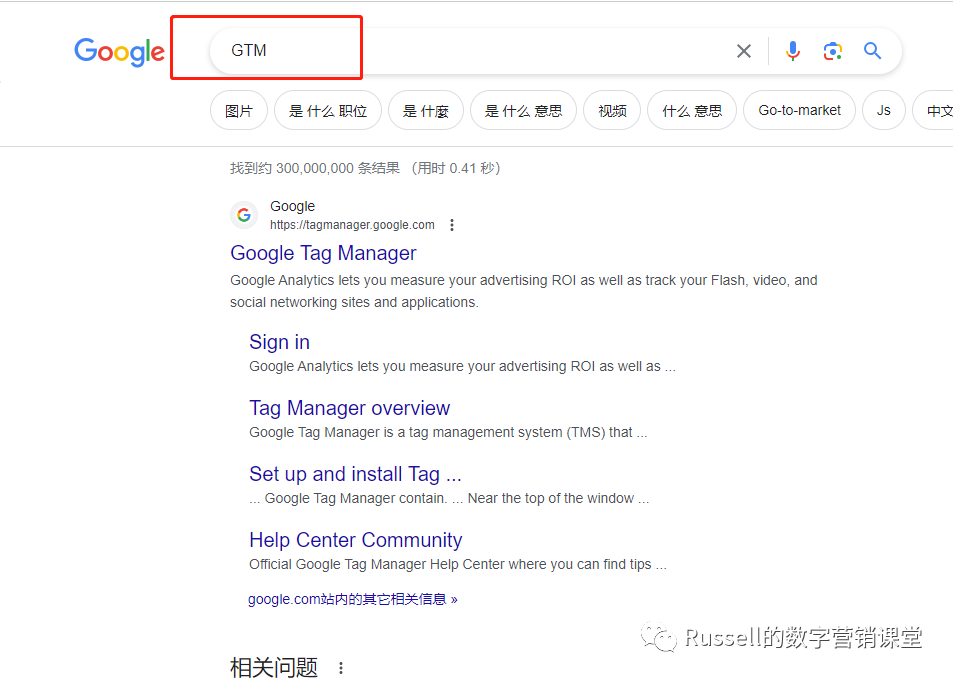Choose the 是什么职位 suggestion chip
Image resolution: width=953 pixels, height=679 pixels.
(x=328, y=111)
